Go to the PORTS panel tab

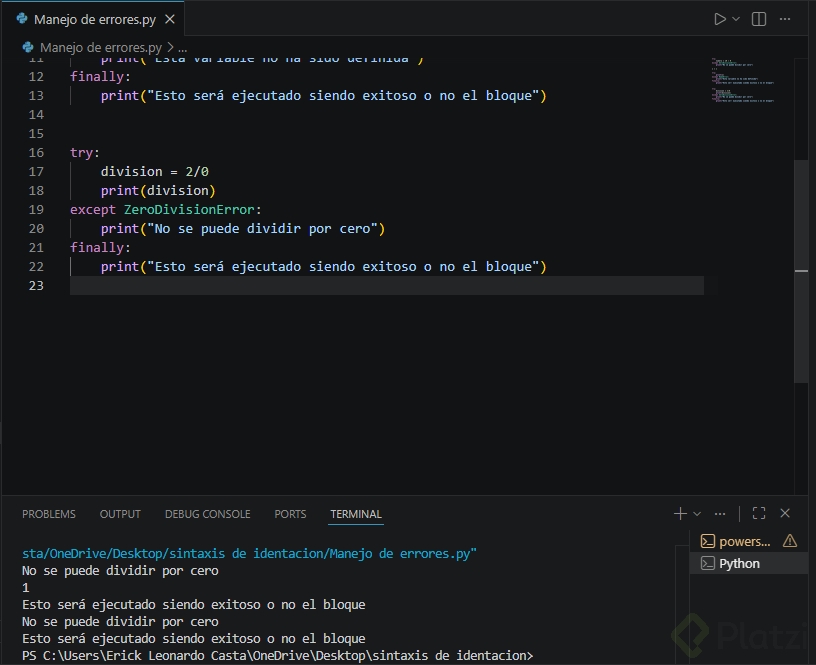pyautogui.click(x=290, y=514)
